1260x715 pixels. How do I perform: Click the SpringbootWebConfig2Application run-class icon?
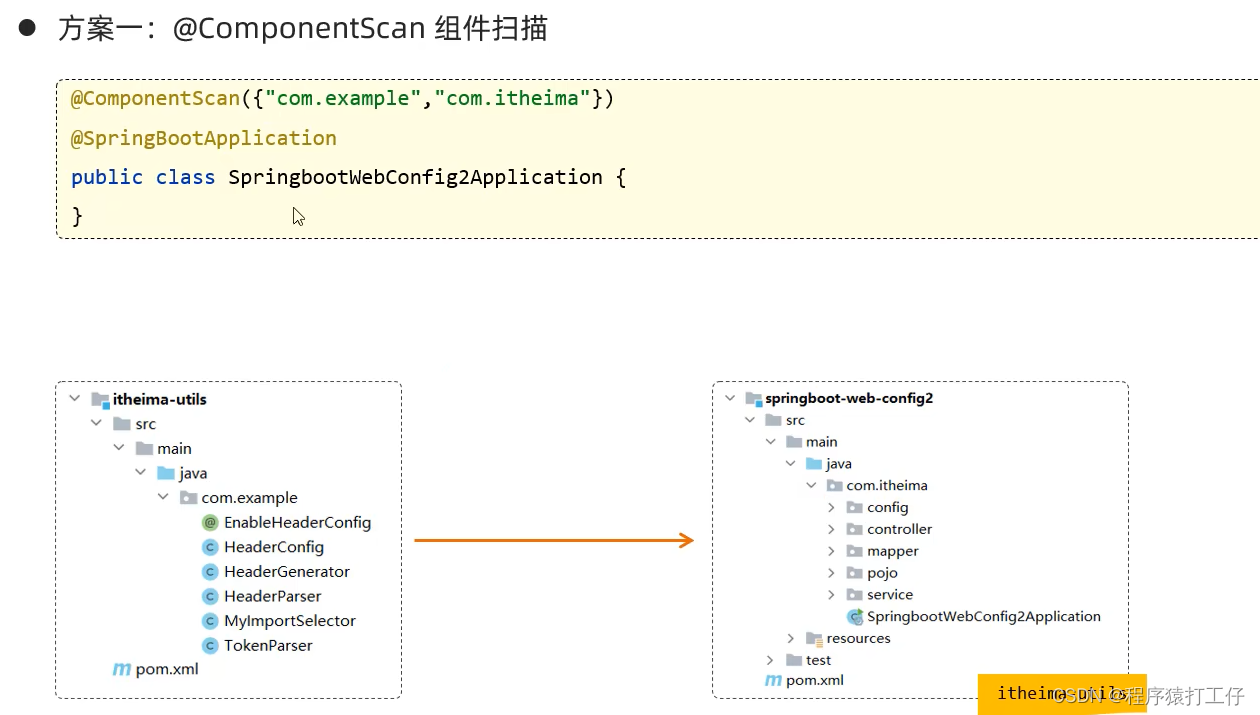coord(855,617)
